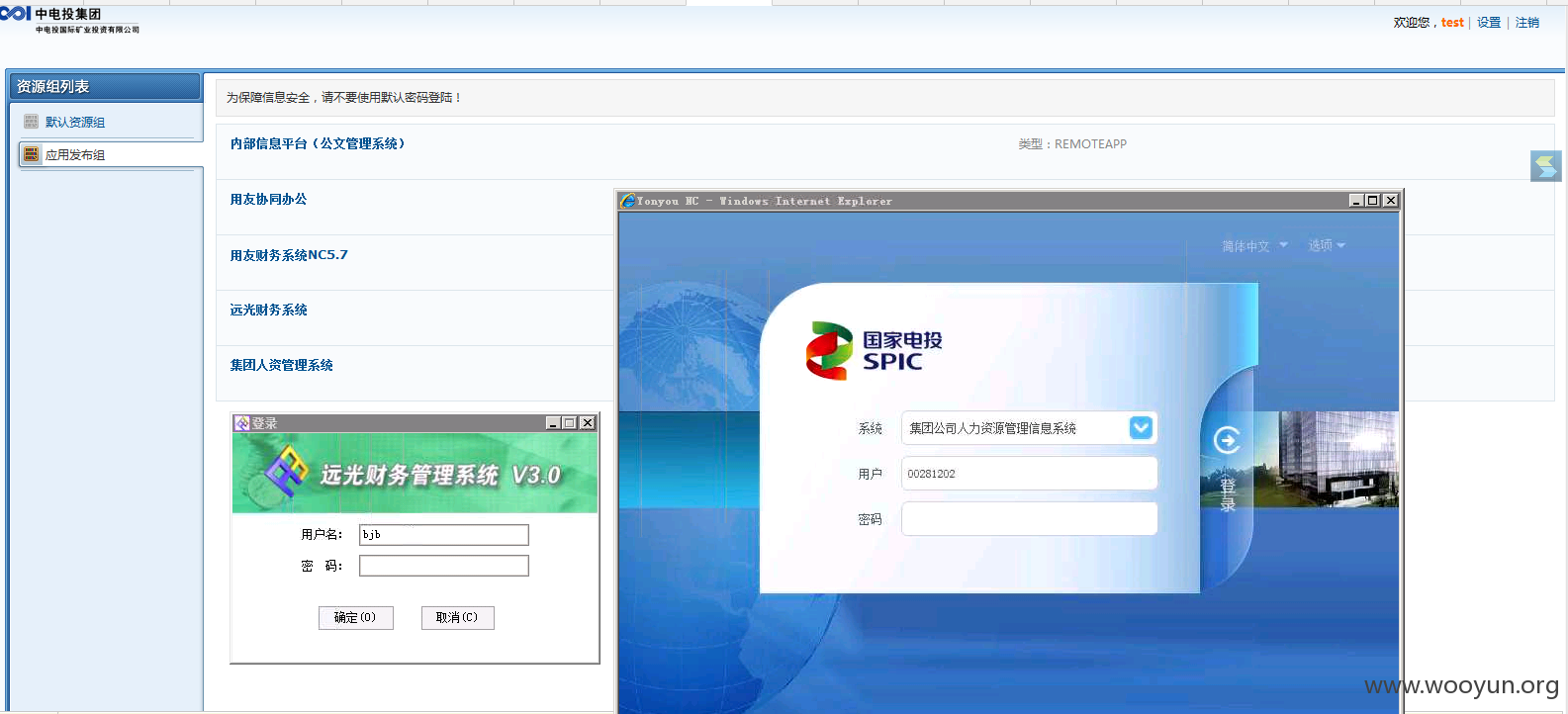Viewport: 1568px width, 714px height.
Task: Expand the 选项 options dropdown
Action: coord(1327,245)
